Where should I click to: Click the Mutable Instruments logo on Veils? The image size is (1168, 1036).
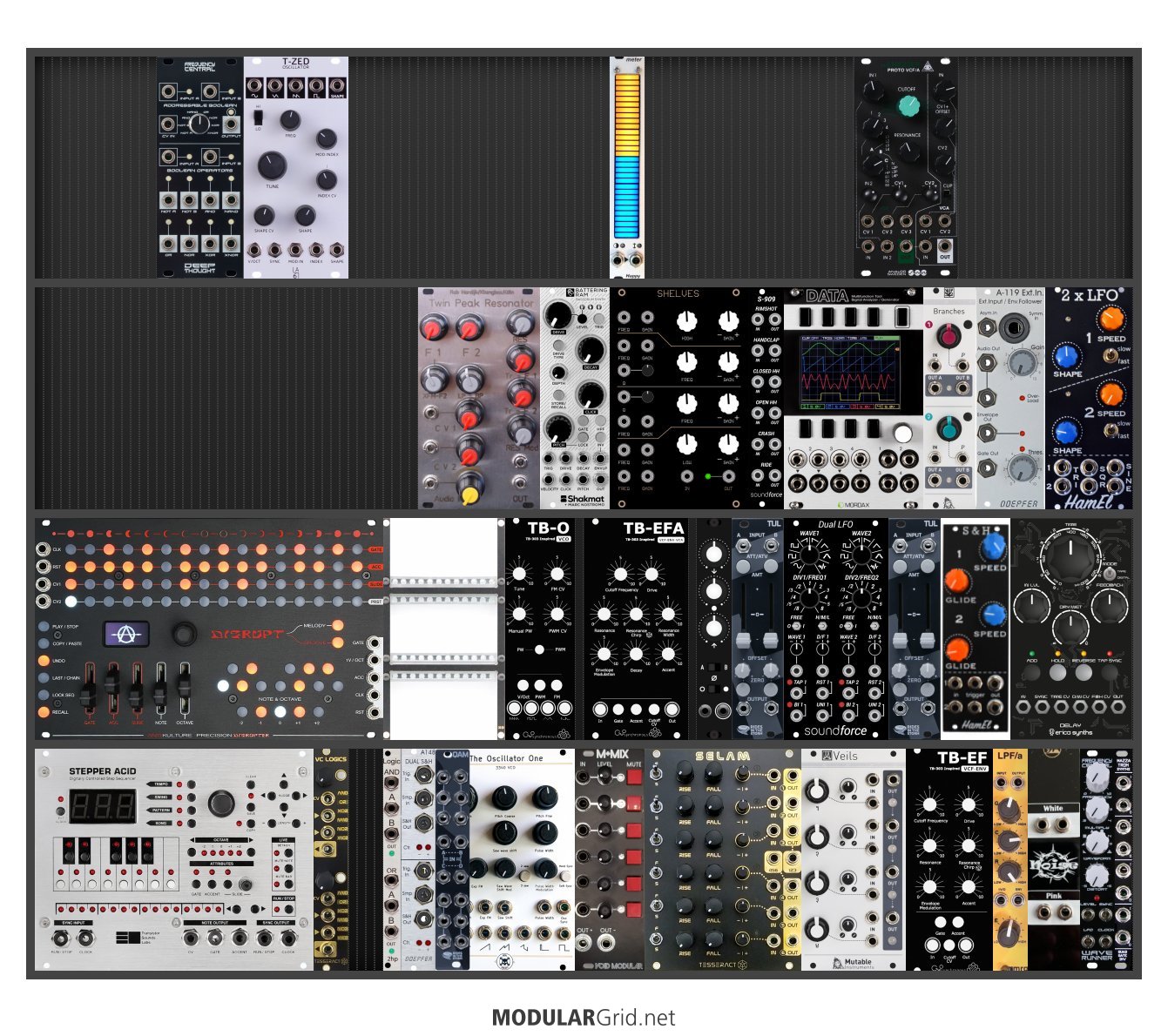[852, 963]
